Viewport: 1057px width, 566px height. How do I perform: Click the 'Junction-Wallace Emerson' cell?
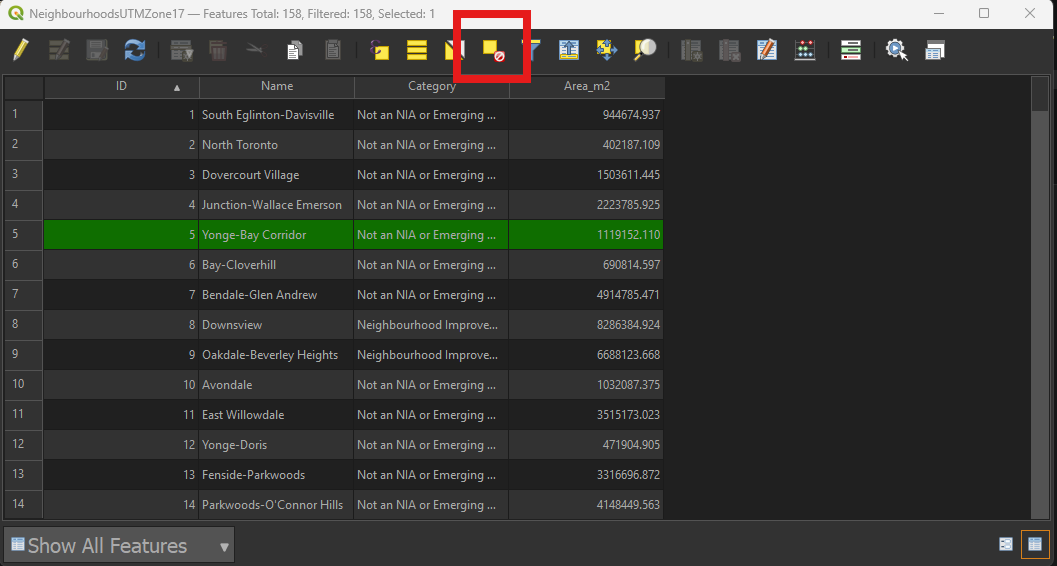click(x=276, y=205)
